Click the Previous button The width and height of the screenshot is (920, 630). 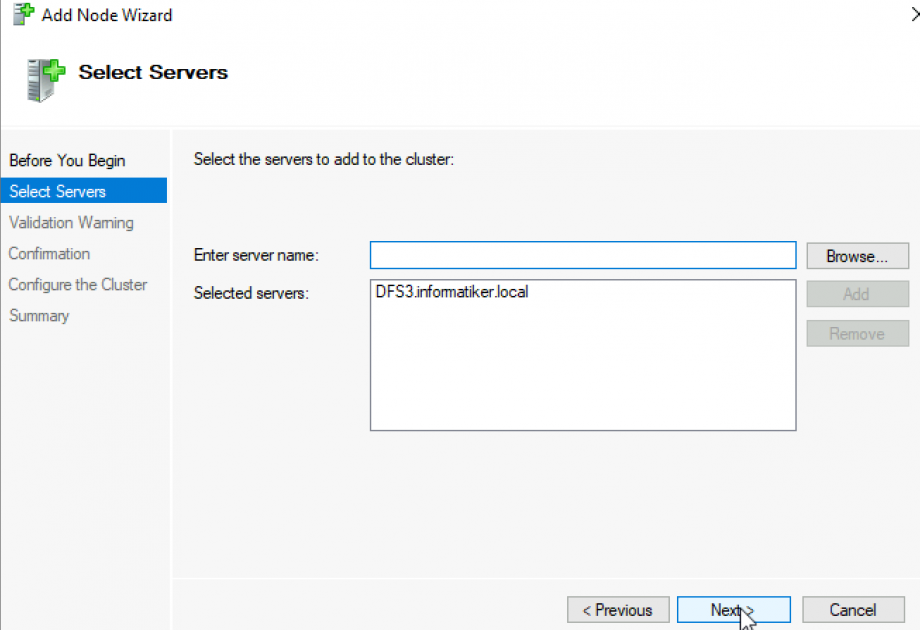pyautogui.click(x=617, y=609)
